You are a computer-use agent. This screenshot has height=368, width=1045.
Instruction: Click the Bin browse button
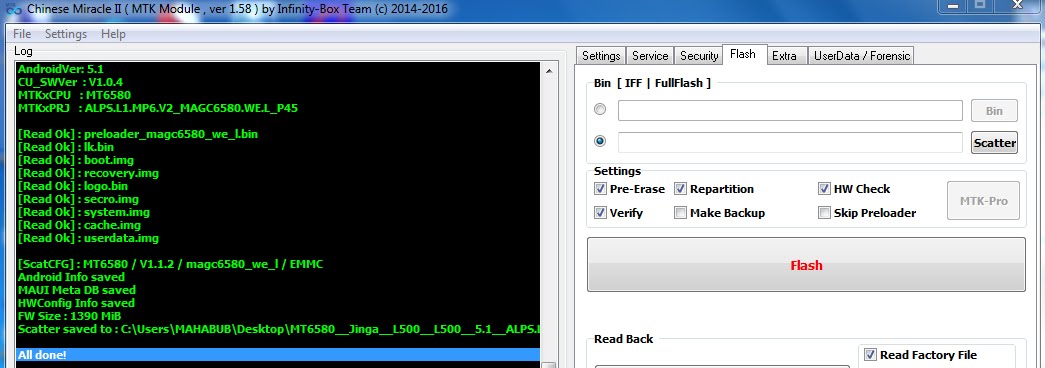(x=994, y=111)
